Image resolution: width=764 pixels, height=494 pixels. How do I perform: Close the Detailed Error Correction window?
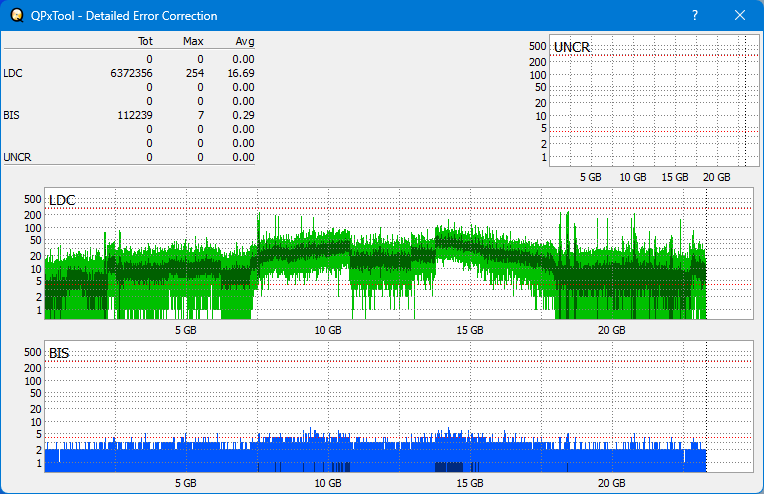[740, 16]
